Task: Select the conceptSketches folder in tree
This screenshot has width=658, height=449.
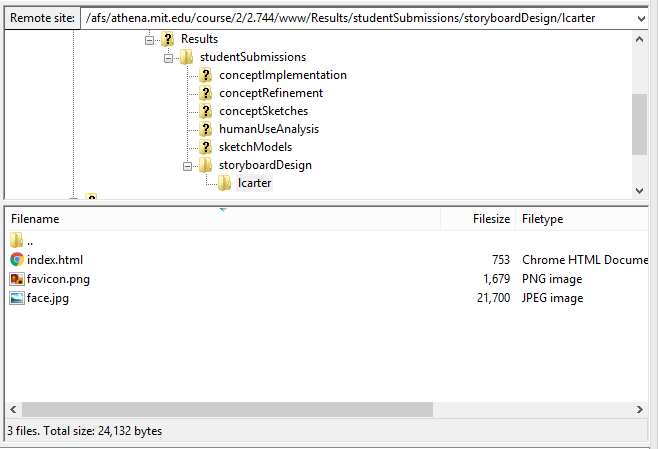Action: [x=263, y=111]
